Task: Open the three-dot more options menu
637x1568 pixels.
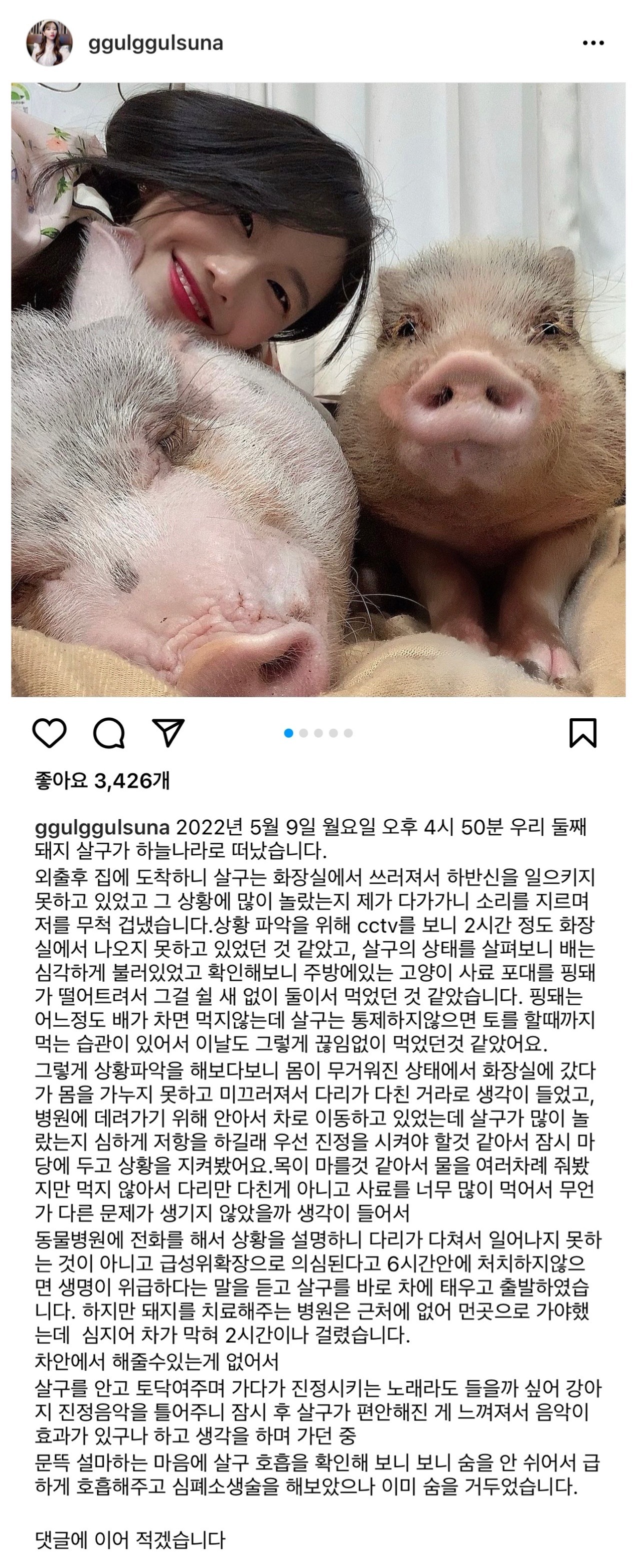Action: 593,42
